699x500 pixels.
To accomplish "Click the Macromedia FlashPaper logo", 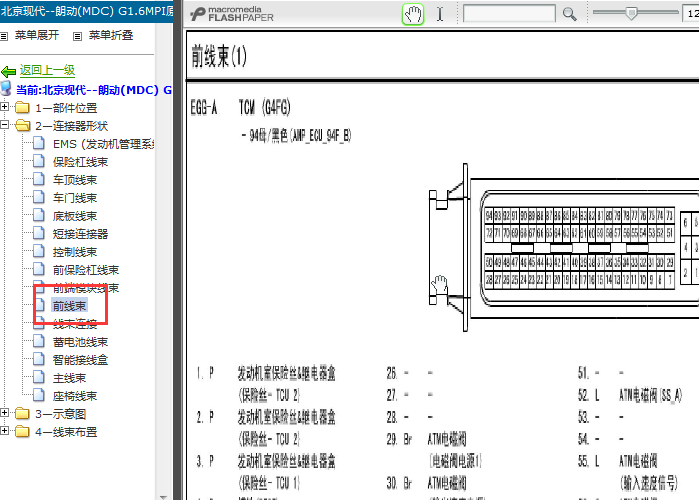I will pos(232,14).
